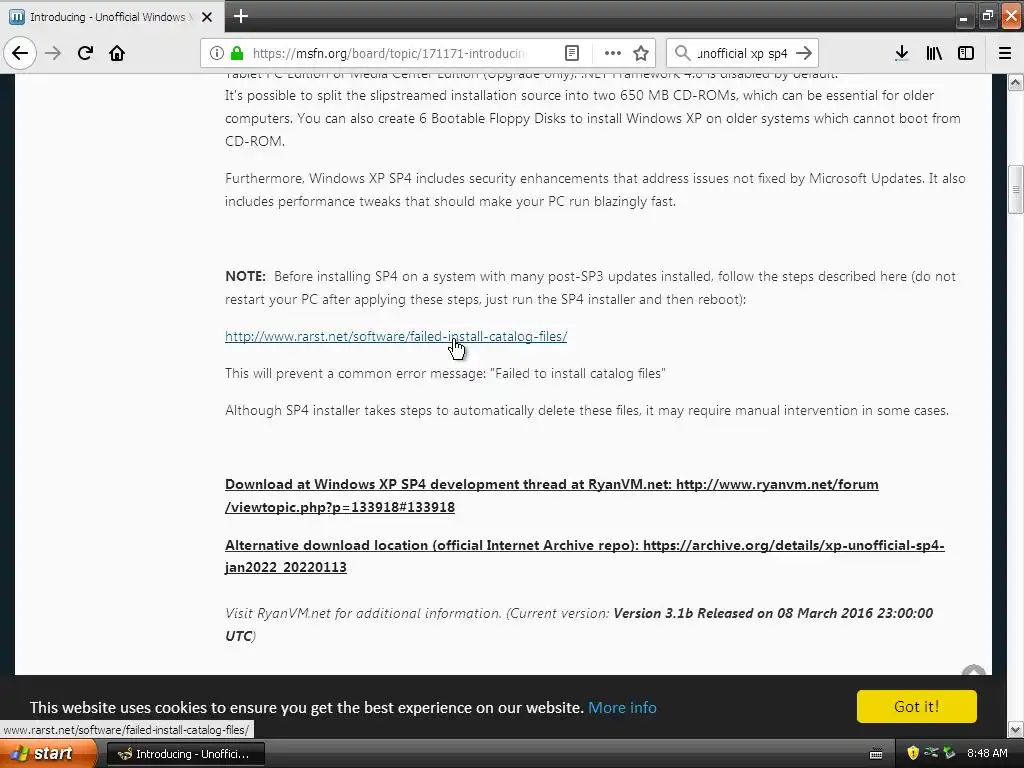
Task: Bookmark this page with the star
Action: [641, 53]
